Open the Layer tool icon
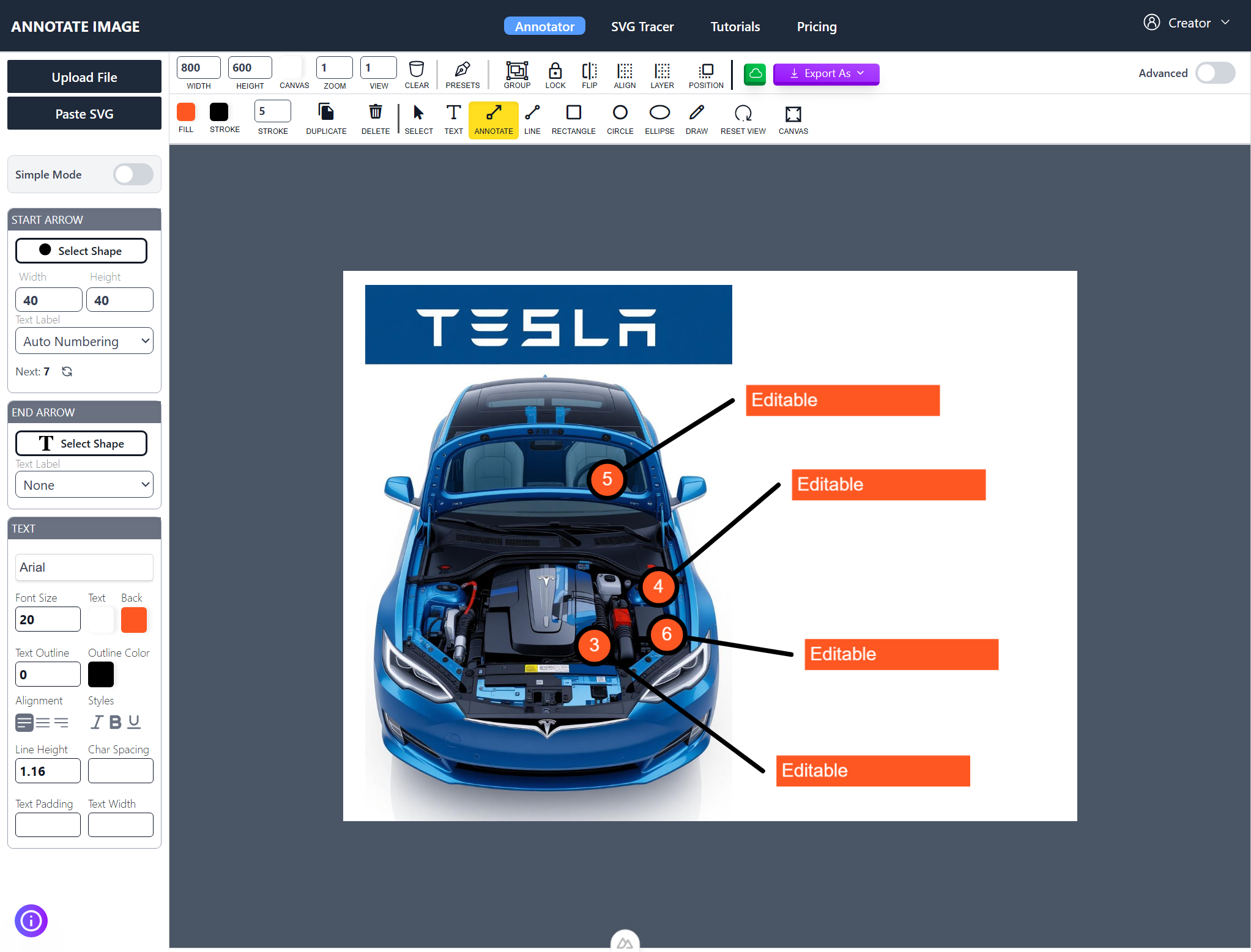The height and width of the screenshot is (952, 1251). tap(662, 70)
